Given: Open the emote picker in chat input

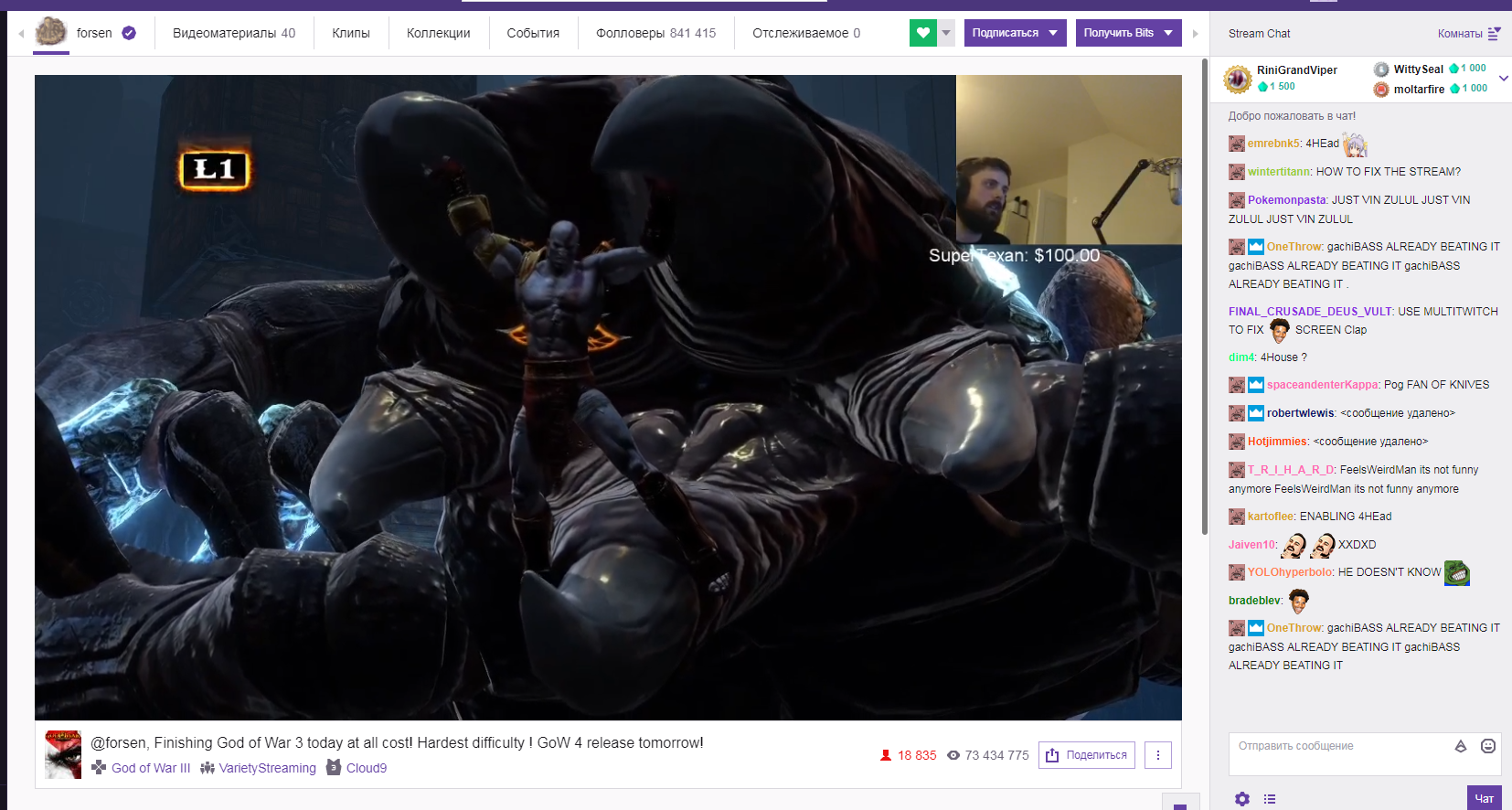Looking at the screenshot, I should tap(1488, 746).
